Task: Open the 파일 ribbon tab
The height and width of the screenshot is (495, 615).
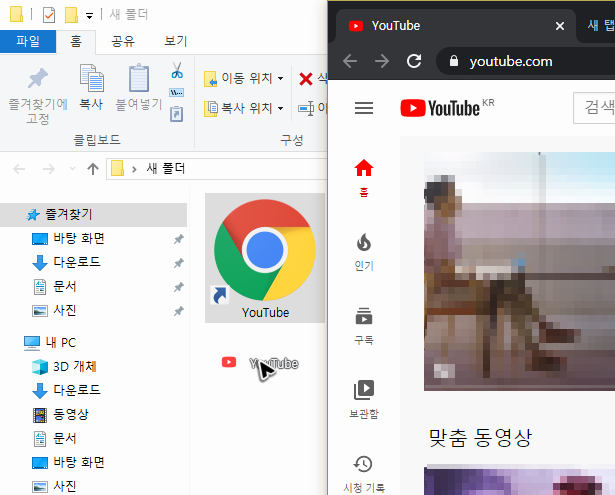Action: pos(28,41)
